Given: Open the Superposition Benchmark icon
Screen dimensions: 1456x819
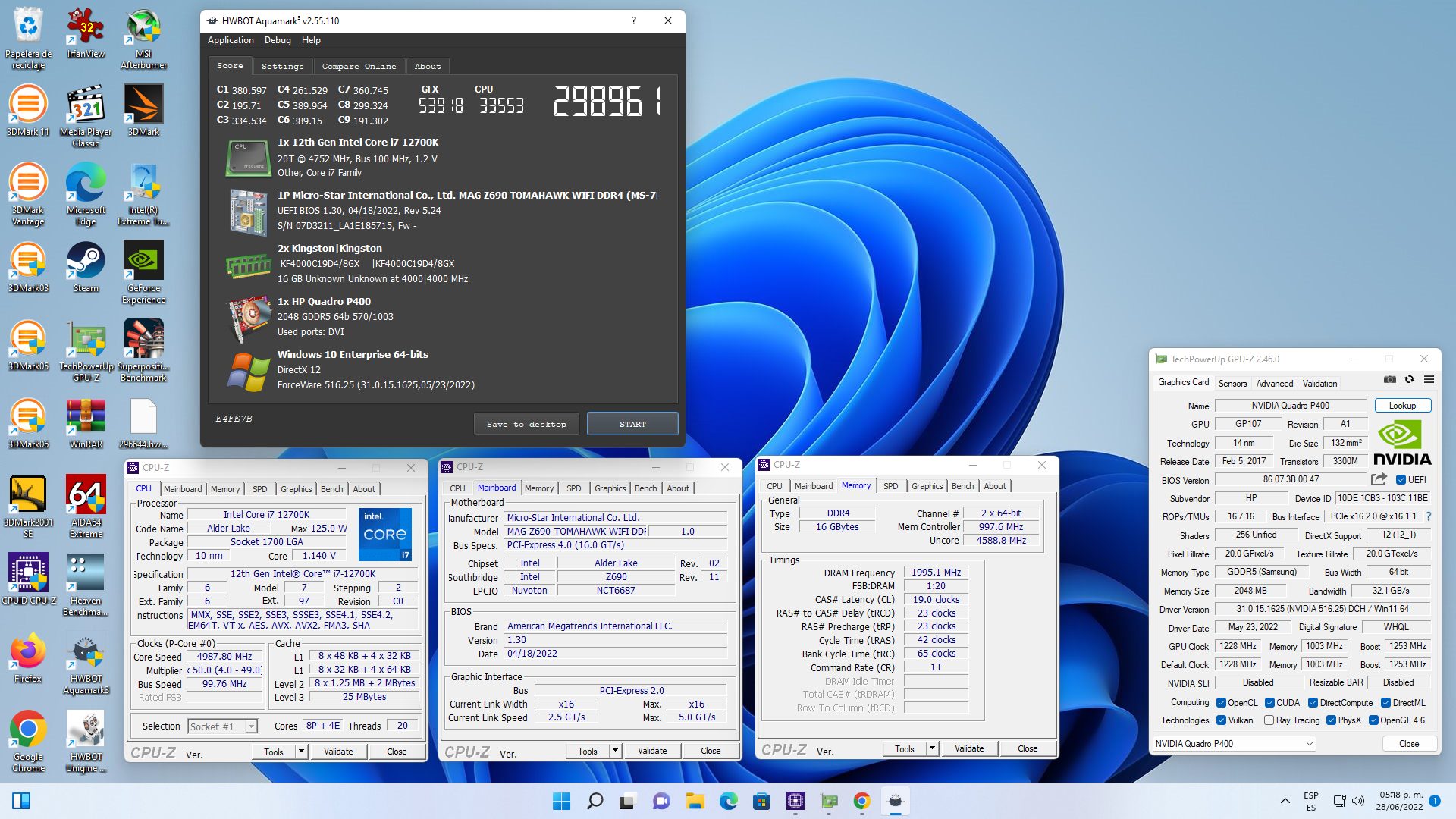Looking at the screenshot, I should coord(143,351).
